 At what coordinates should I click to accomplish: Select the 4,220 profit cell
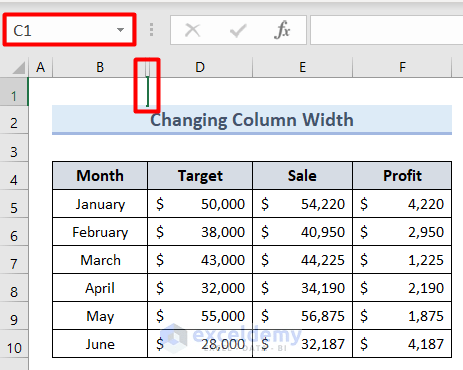click(402, 204)
